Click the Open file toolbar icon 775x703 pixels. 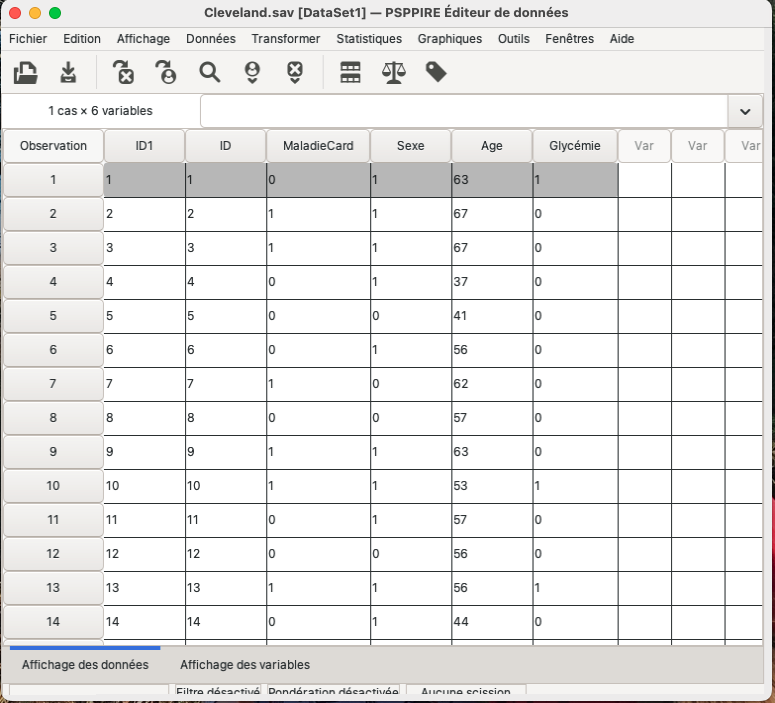tap(26, 73)
